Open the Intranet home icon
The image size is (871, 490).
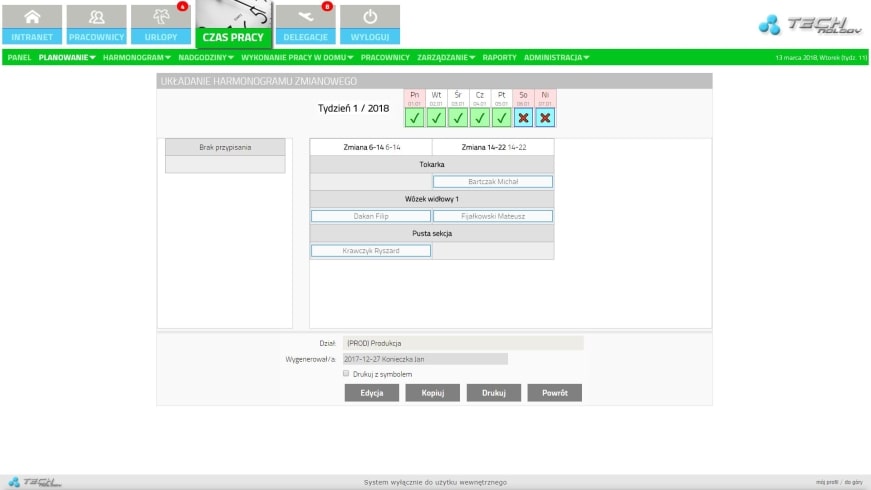[x=33, y=18]
